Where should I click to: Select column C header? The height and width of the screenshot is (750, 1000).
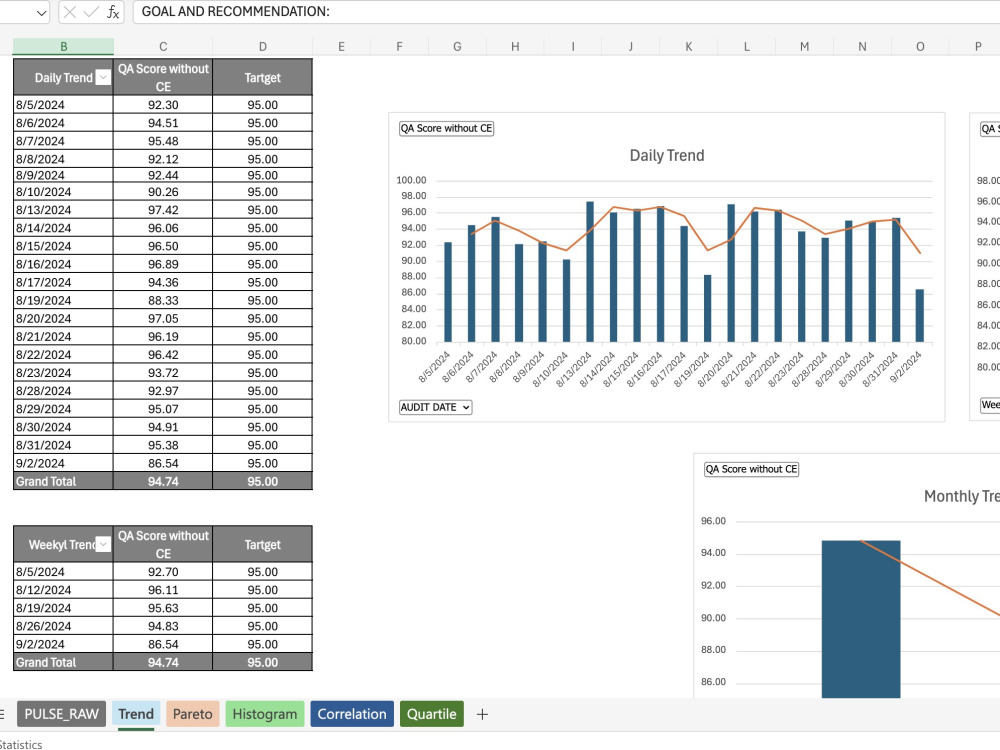pos(163,47)
